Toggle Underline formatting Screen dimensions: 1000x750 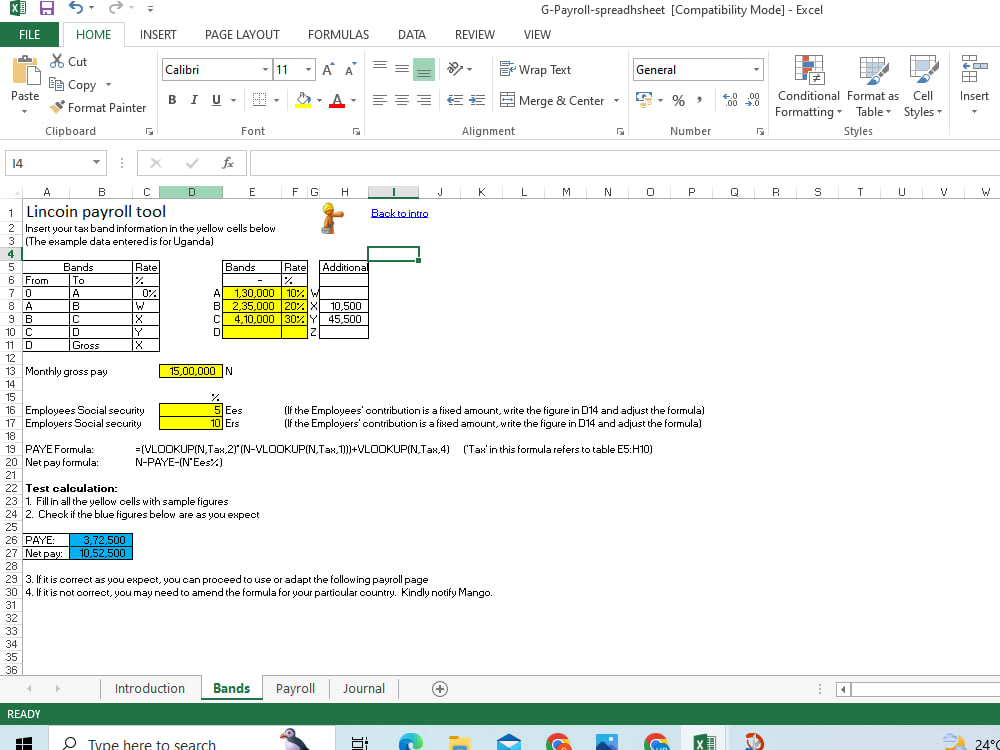click(x=216, y=100)
